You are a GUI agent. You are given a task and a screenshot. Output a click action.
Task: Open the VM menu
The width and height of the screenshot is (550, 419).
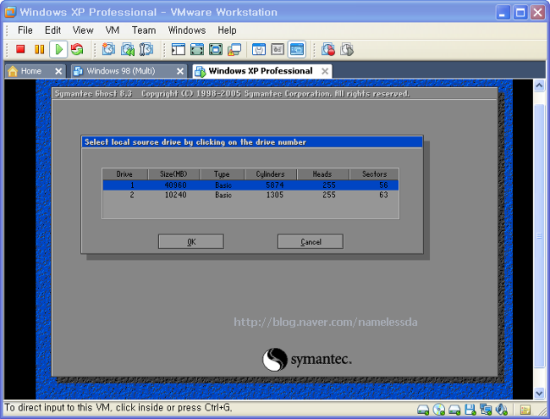112,31
